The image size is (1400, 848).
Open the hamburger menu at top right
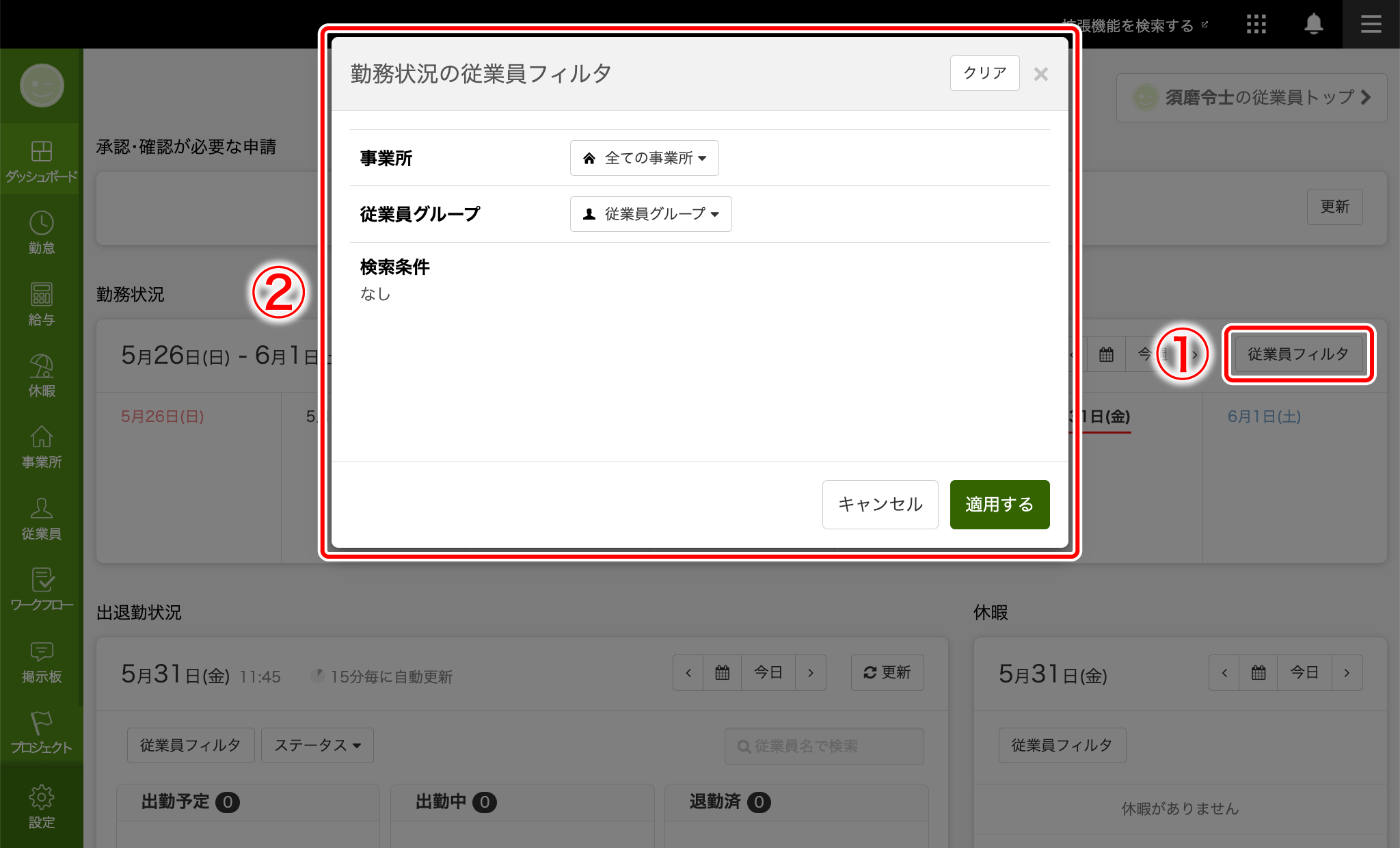pos(1371,24)
